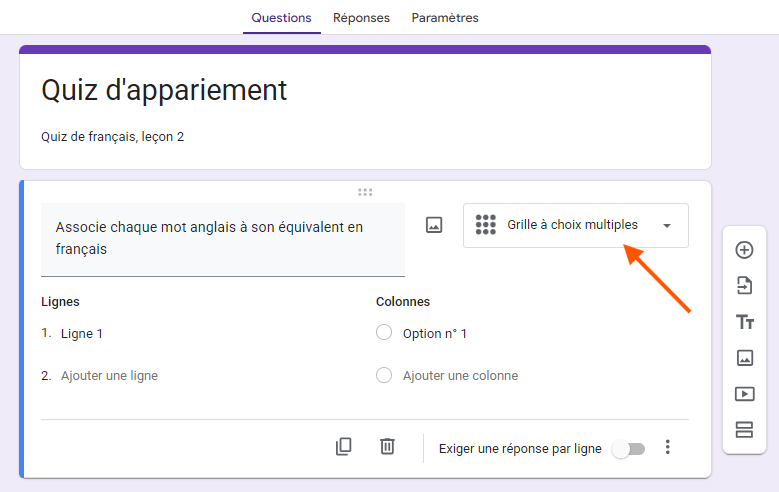Add an image from the side toolbar
The width and height of the screenshot is (779, 492).
tap(744, 357)
